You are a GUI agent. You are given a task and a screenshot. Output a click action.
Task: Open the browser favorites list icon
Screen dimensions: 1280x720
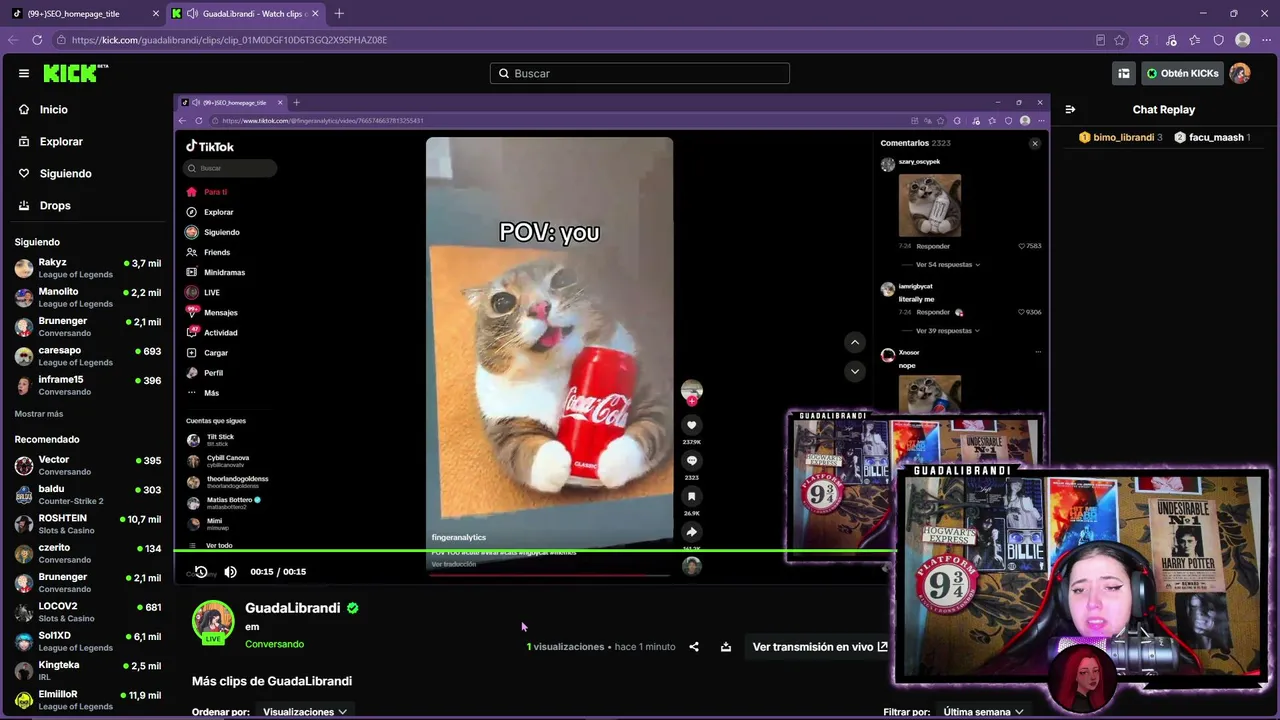(1195, 40)
